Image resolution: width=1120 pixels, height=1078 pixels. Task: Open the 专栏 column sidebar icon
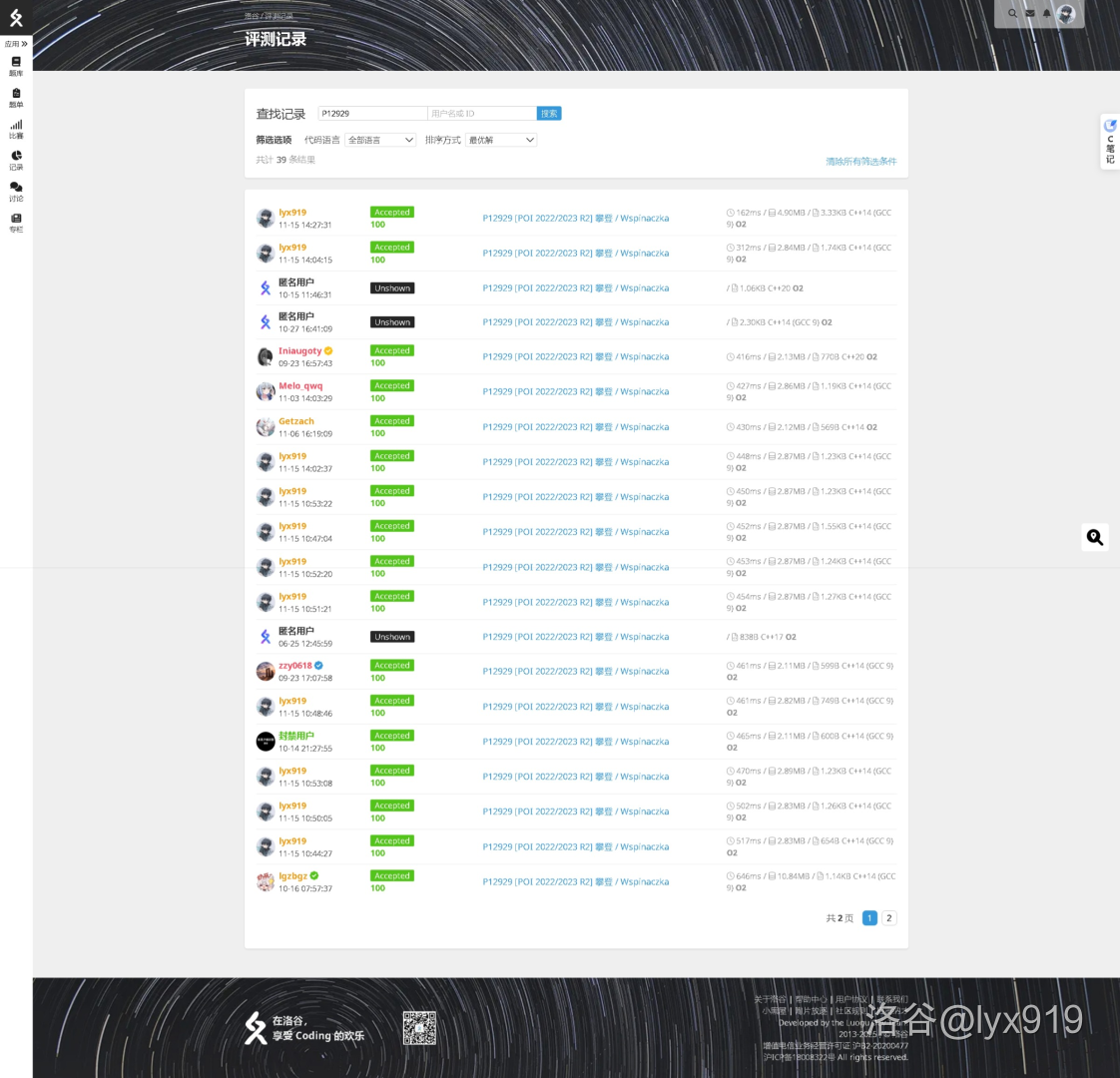[16, 222]
